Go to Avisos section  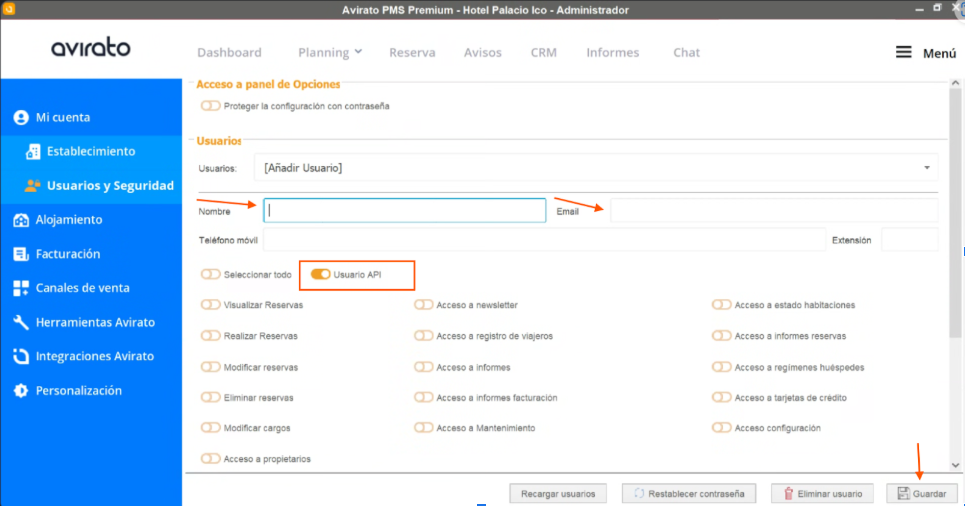coord(482,52)
